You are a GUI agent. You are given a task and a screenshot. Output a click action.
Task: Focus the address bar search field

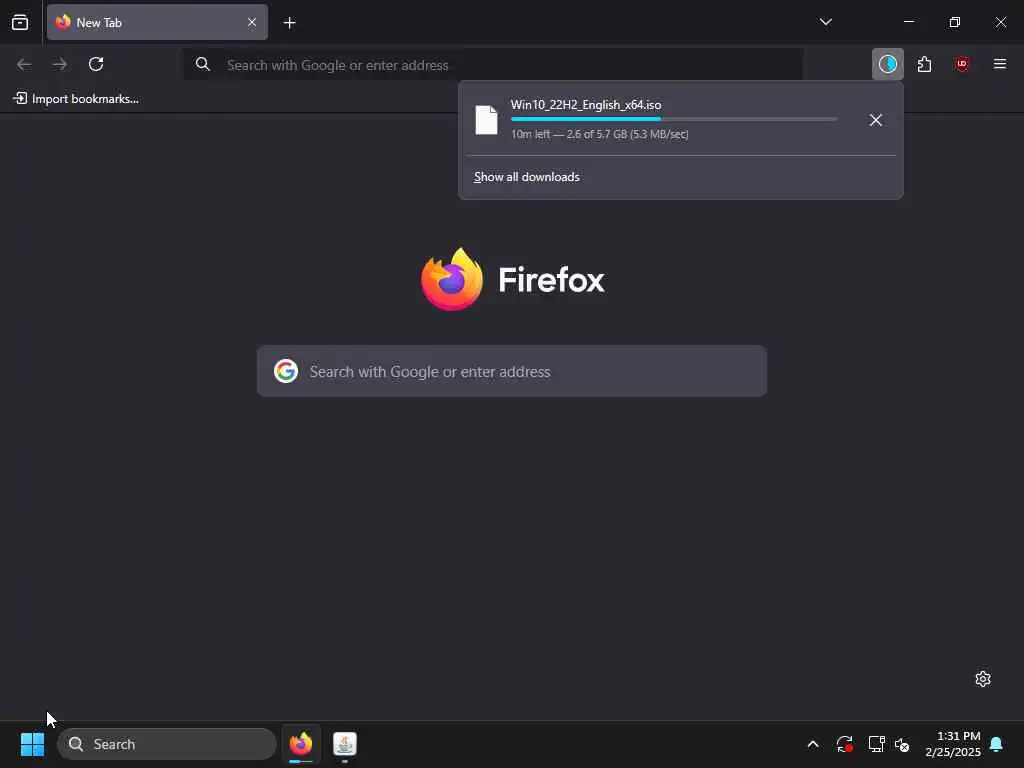point(493,65)
